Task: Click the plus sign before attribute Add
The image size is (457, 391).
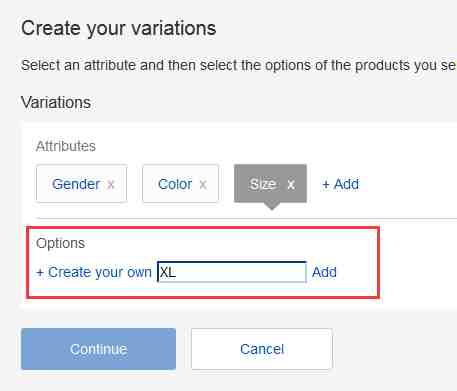Action: pyautogui.click(x=326, y=184)
